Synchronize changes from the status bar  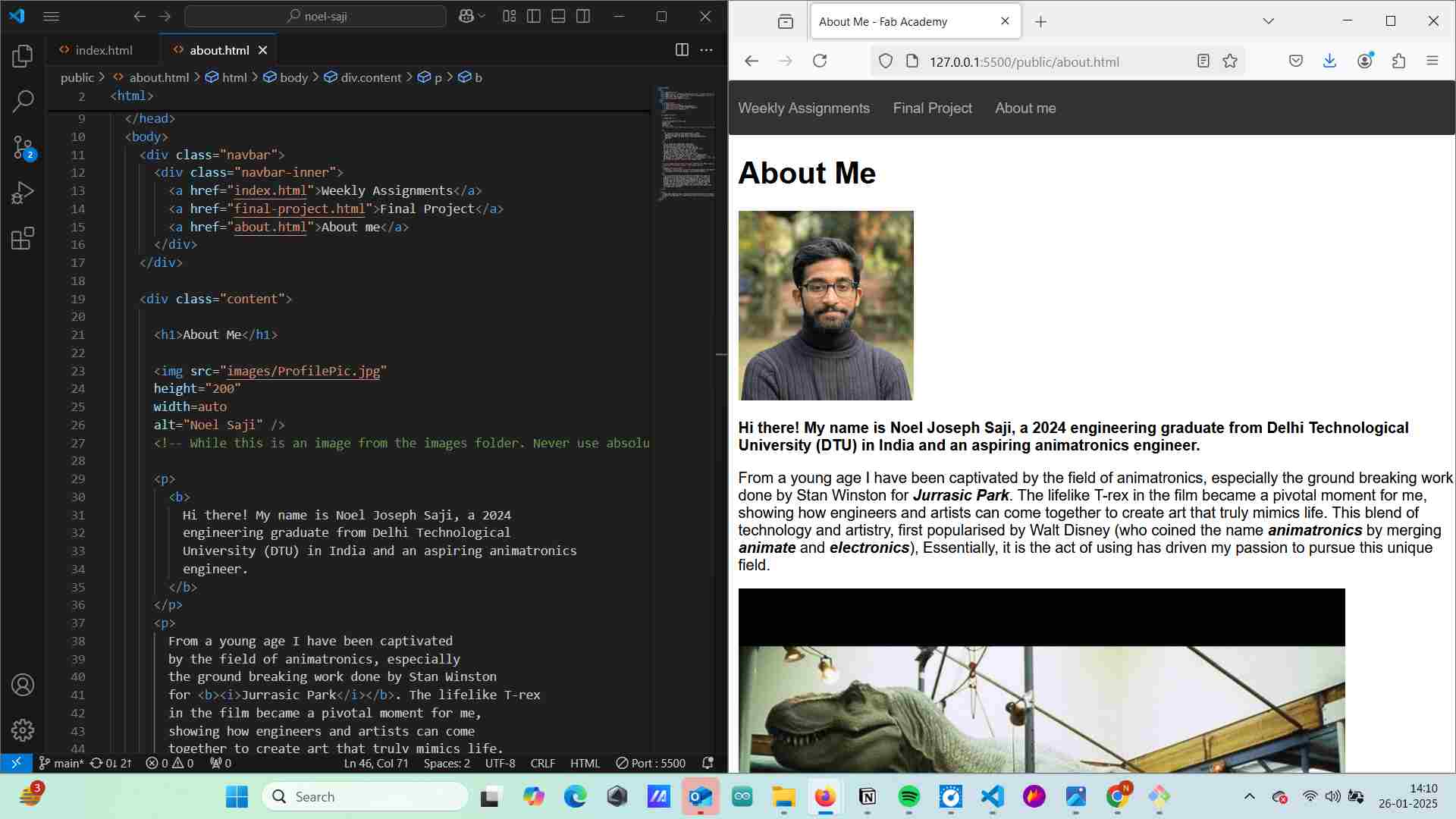tap(111, 764)
